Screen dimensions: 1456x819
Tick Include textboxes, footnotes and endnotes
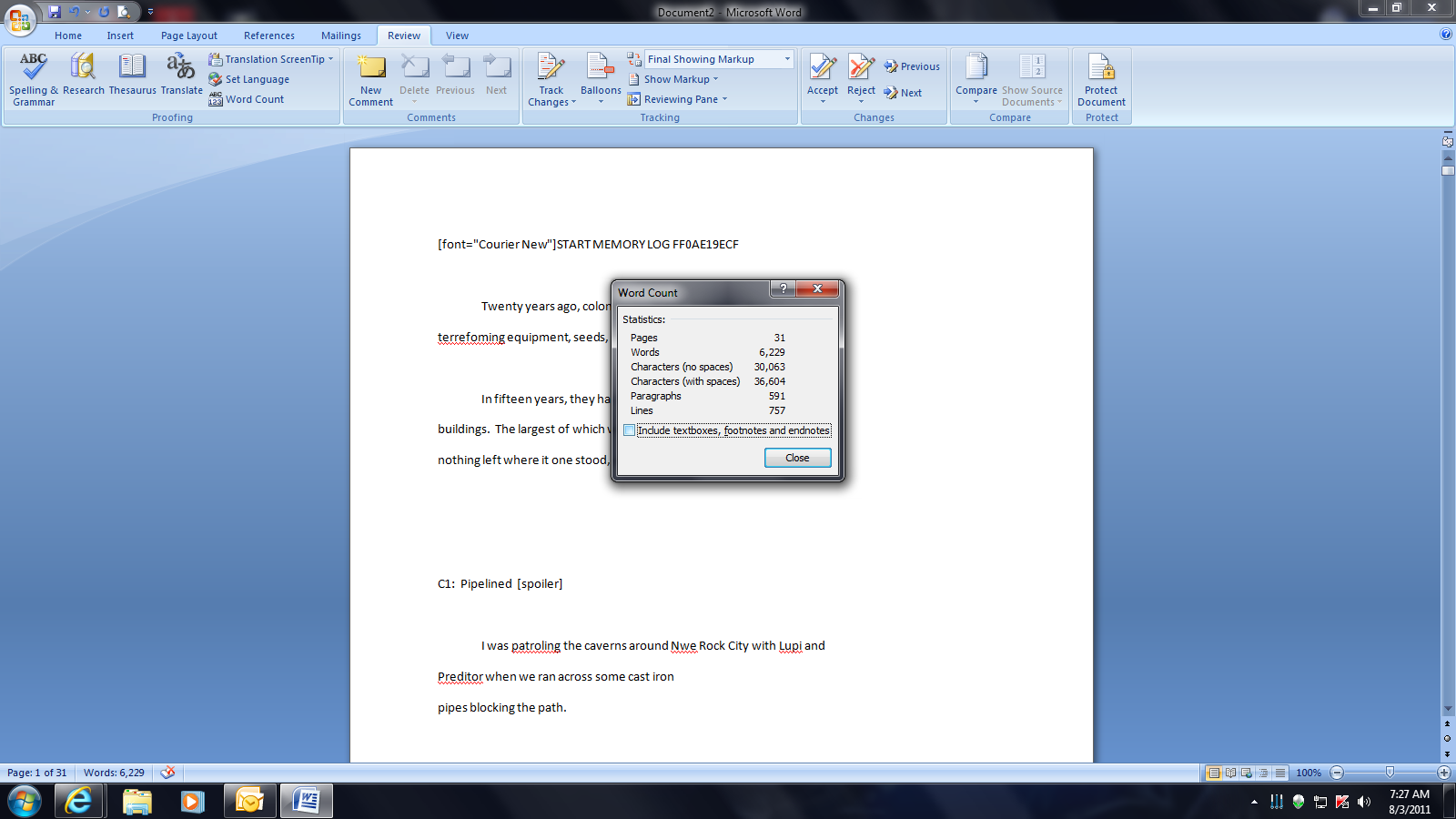629,430
